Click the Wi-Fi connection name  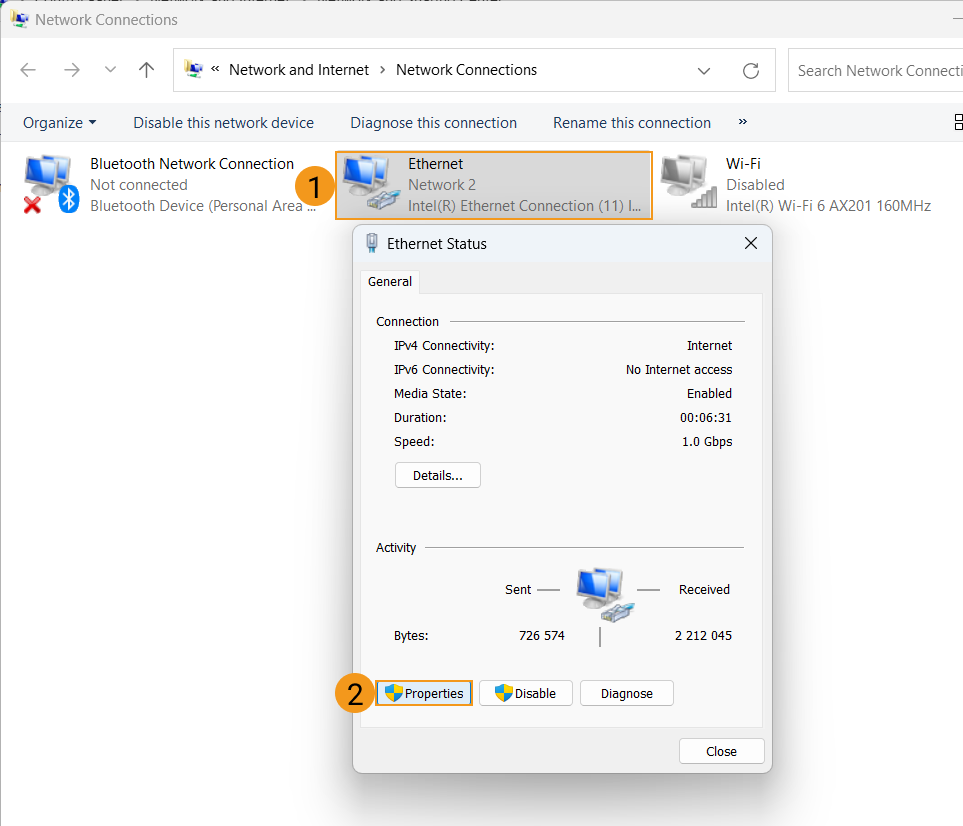(x=743, y=164)
